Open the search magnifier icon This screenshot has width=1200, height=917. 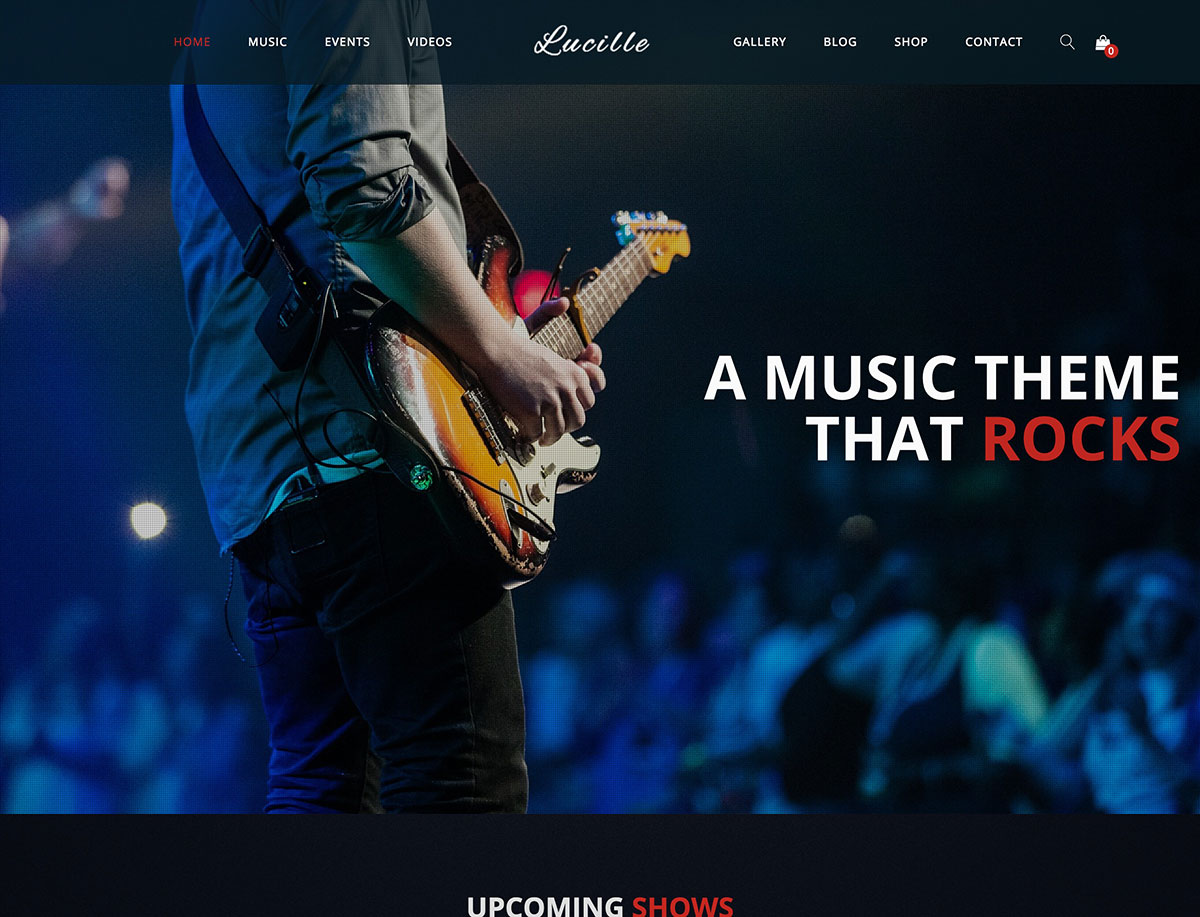pyautogui.click(x=1067, y=42)
